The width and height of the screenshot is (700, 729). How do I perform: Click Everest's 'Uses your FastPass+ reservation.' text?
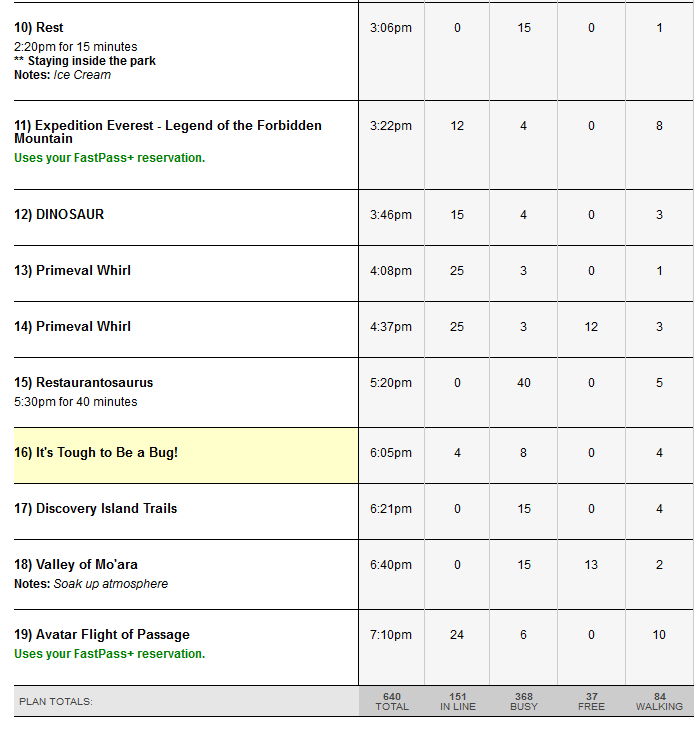click(109, 158)
